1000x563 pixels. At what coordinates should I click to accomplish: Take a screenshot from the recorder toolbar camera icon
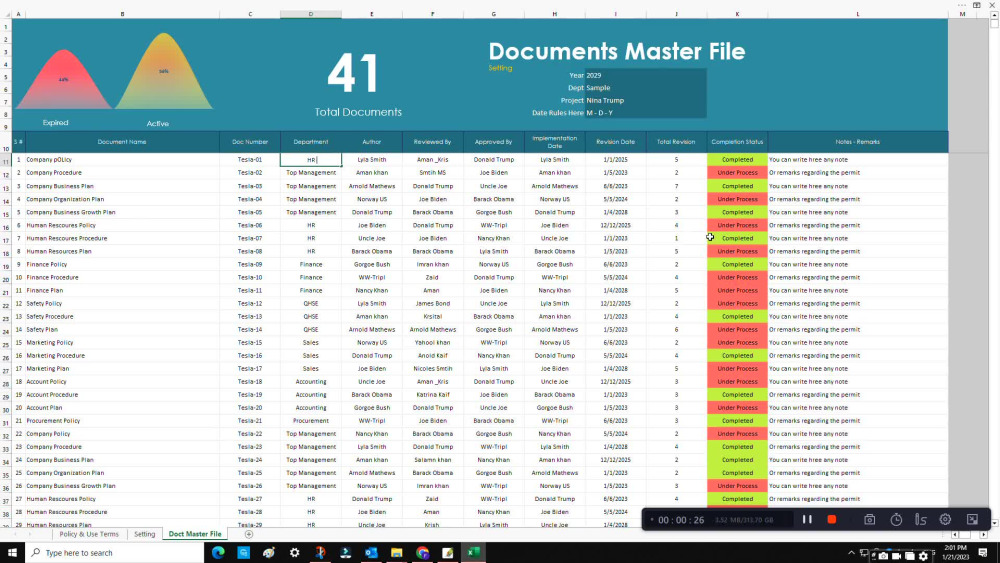869,520
